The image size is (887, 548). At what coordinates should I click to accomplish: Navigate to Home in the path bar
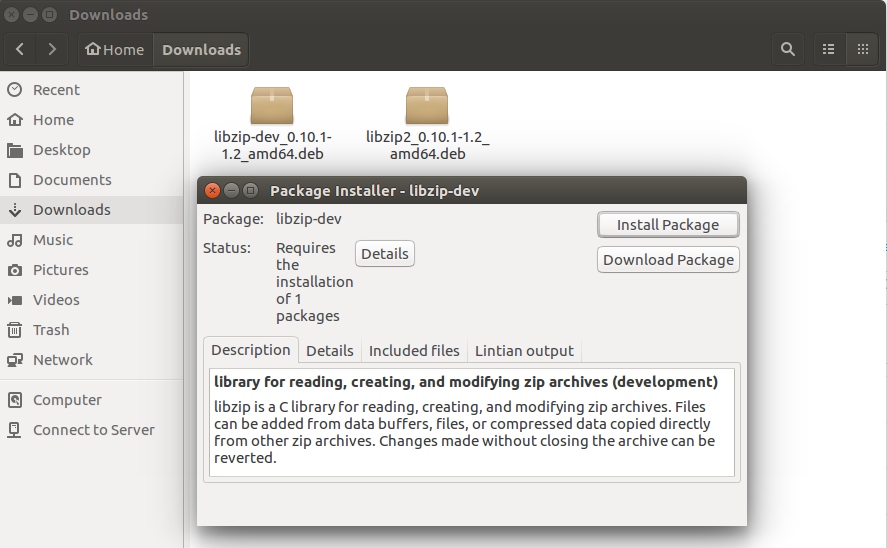115,50
